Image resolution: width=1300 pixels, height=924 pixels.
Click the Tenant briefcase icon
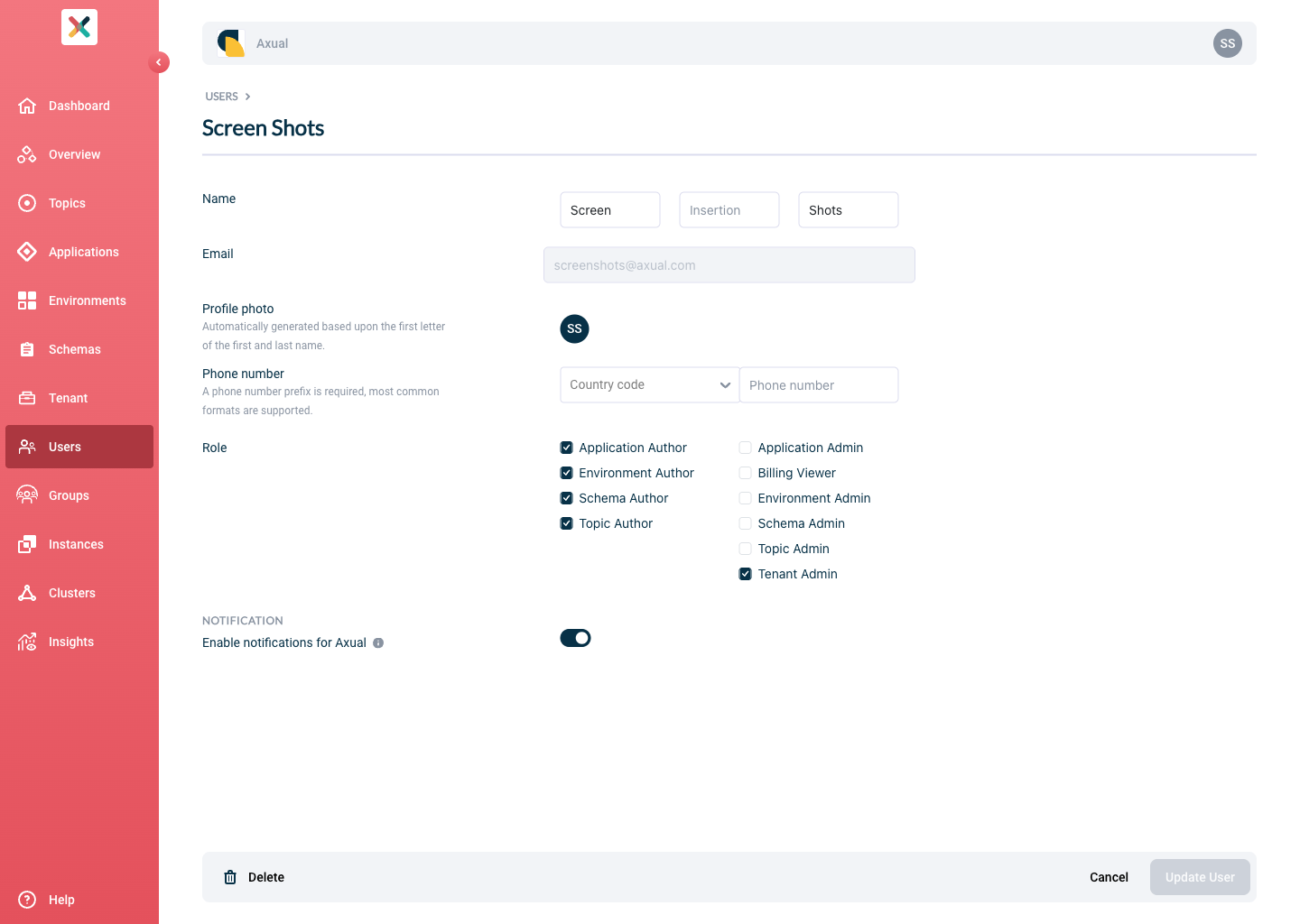(x=27, y=398)
